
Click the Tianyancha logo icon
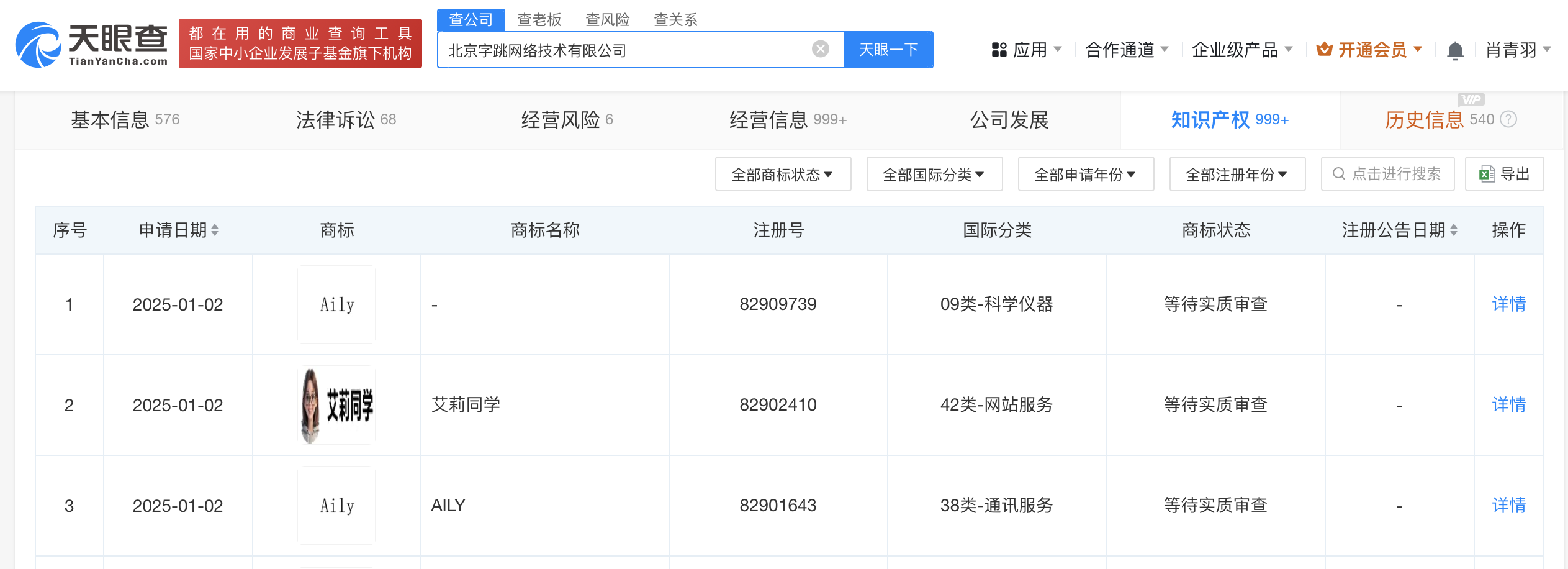pyautogui.click(x=37, y=45)
